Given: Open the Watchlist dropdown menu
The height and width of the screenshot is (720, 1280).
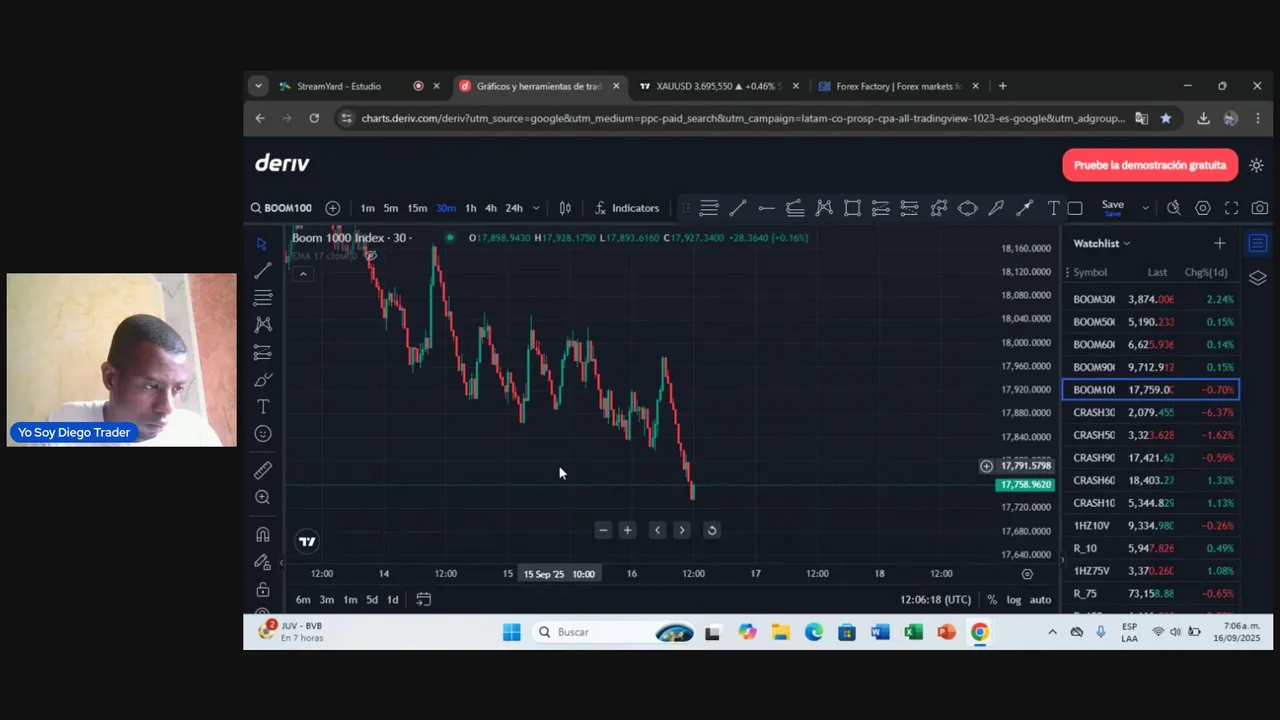Looking at the screenshot, I should 1101,243.
